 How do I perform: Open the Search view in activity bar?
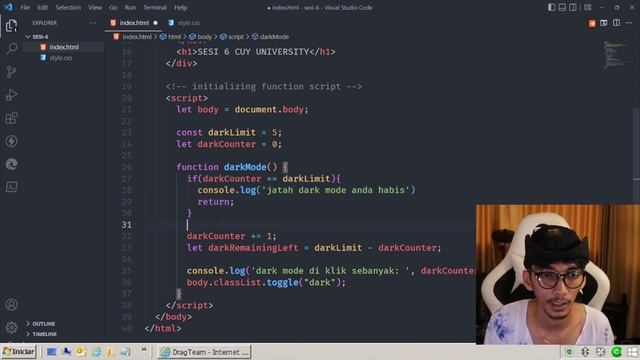click(x=11, y=49)
